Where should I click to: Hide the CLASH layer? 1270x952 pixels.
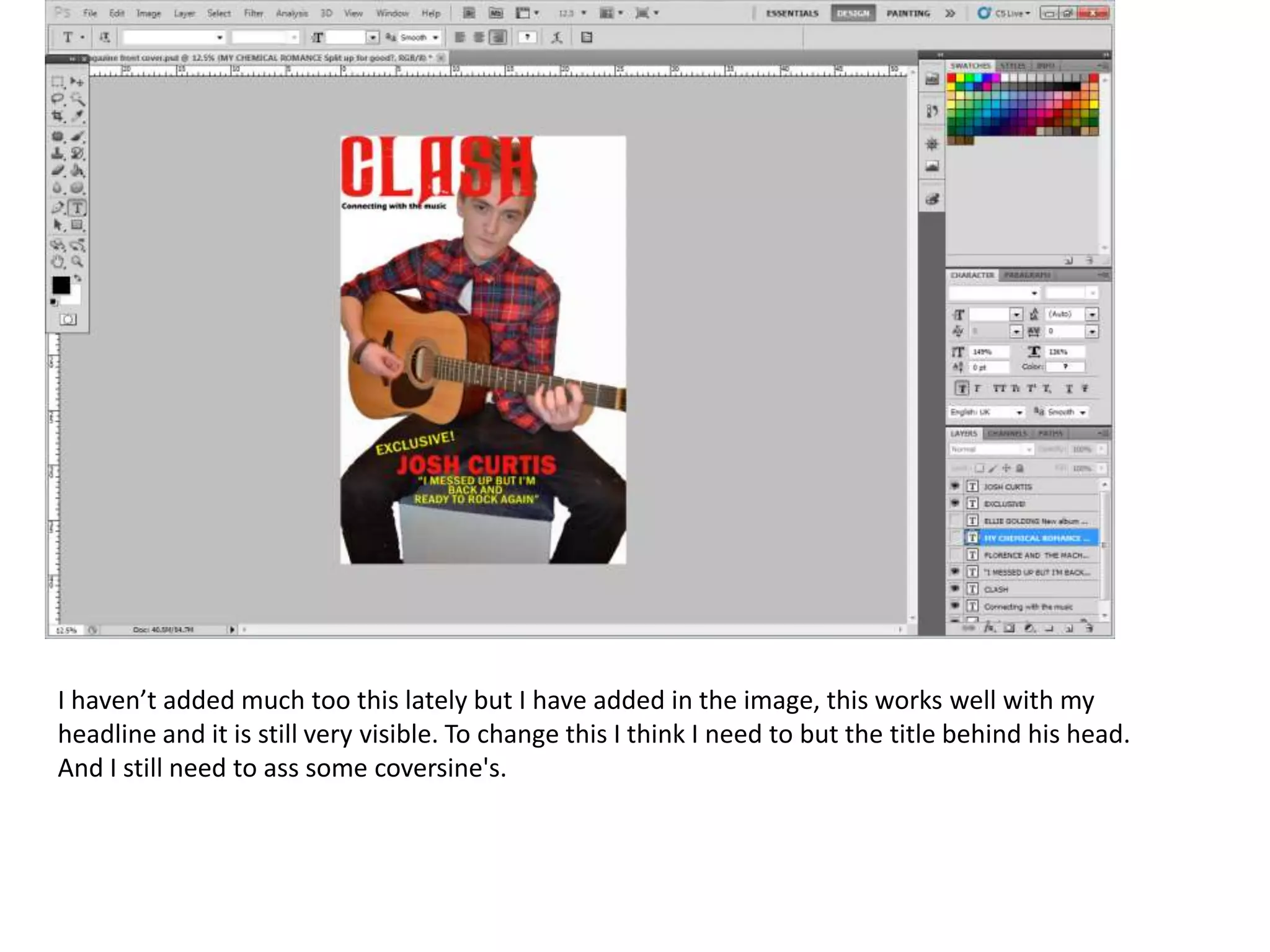pos(955,589)
